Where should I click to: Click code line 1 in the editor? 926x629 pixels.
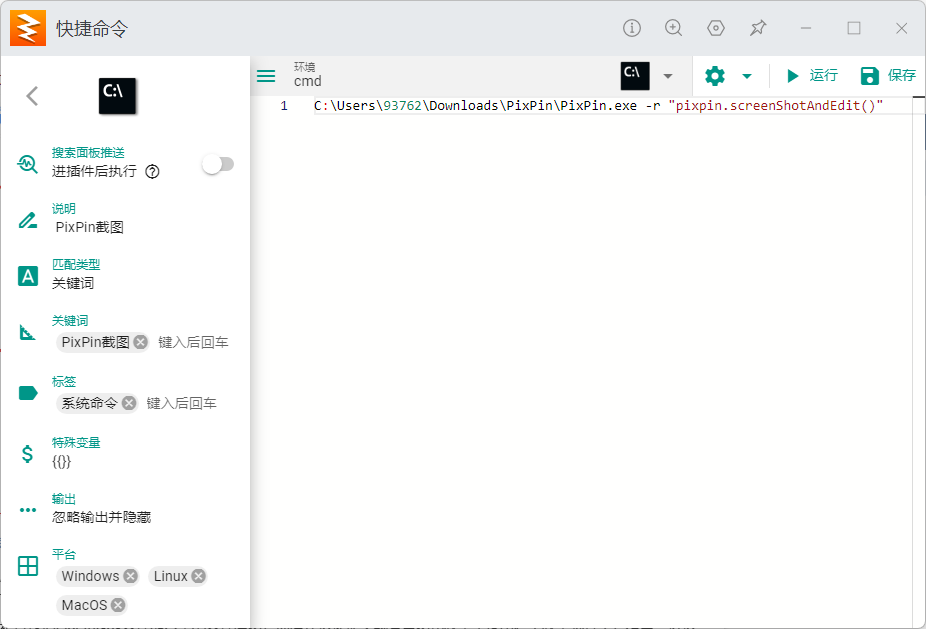[598, 106]
